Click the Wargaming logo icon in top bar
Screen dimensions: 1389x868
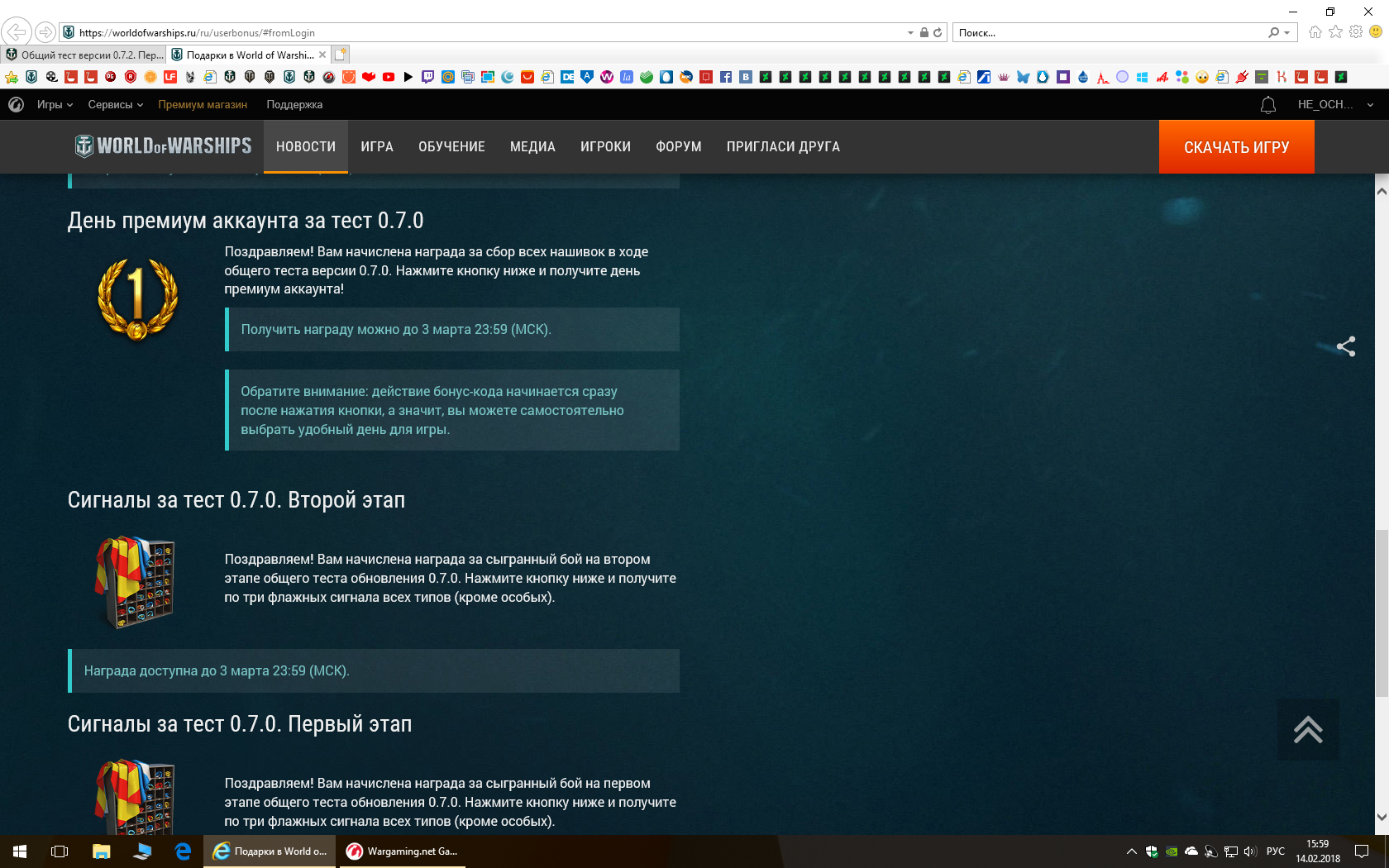(16, 105)
